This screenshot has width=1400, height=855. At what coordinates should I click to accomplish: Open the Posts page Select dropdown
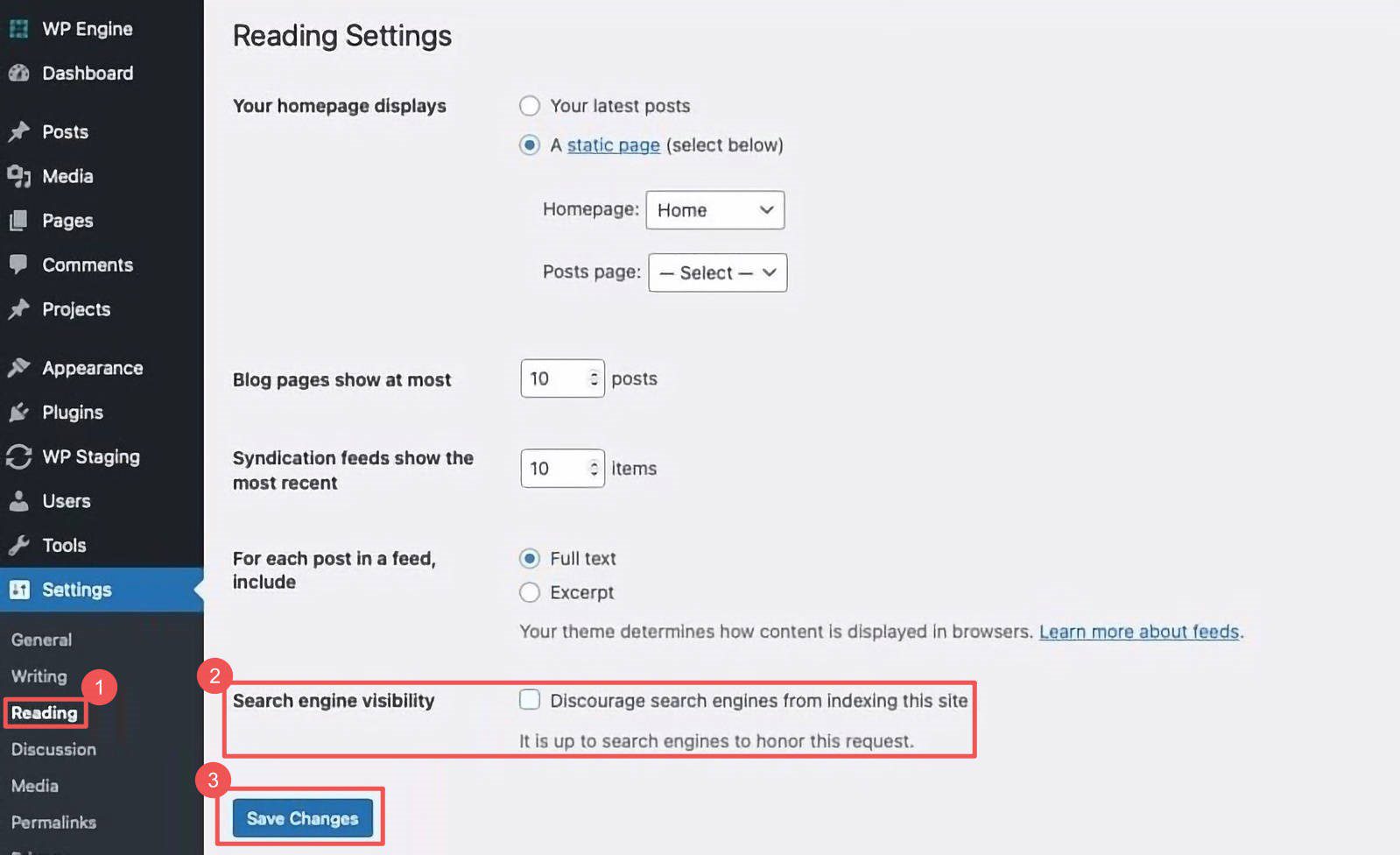tap(716, 272)
